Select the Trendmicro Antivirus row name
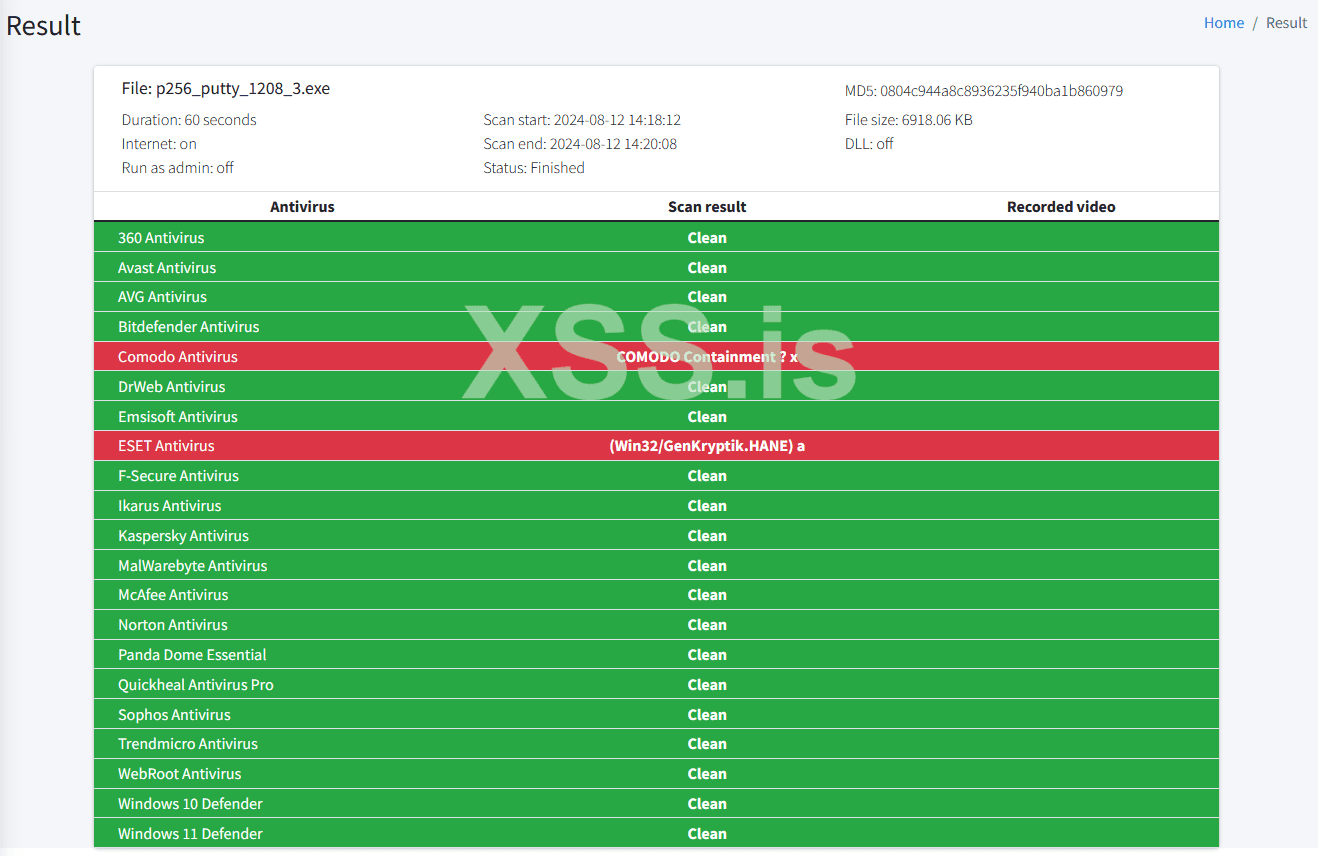This screenshot has height=856, width=1318. coord(188,744)
